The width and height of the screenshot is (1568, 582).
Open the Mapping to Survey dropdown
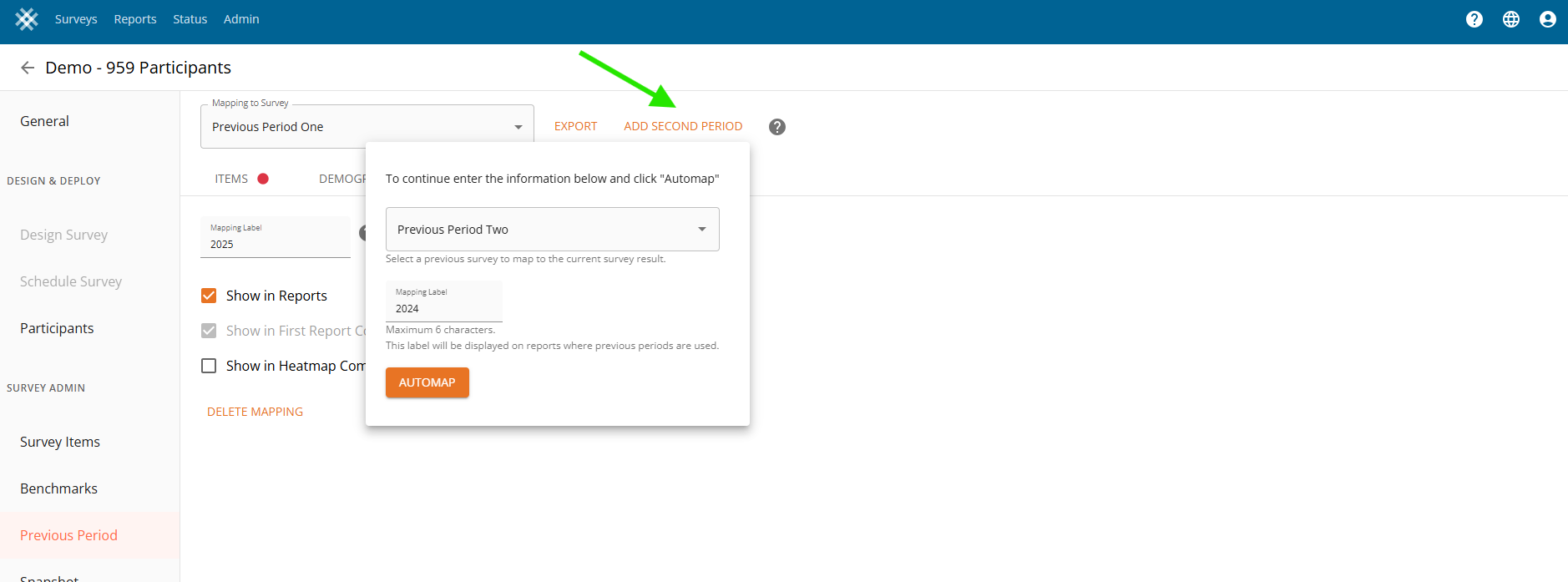[367, 127]
